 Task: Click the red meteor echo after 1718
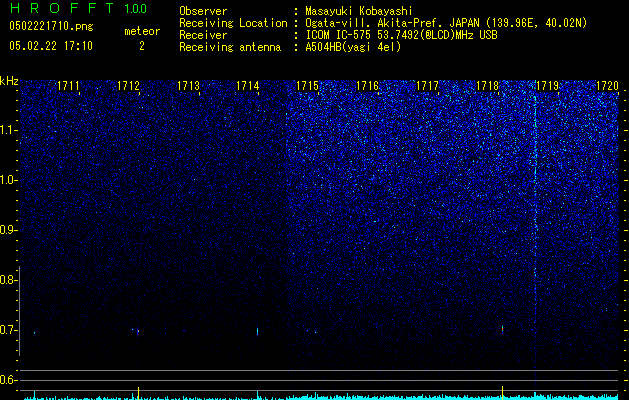pyautogui.click(x=502, y=329)
